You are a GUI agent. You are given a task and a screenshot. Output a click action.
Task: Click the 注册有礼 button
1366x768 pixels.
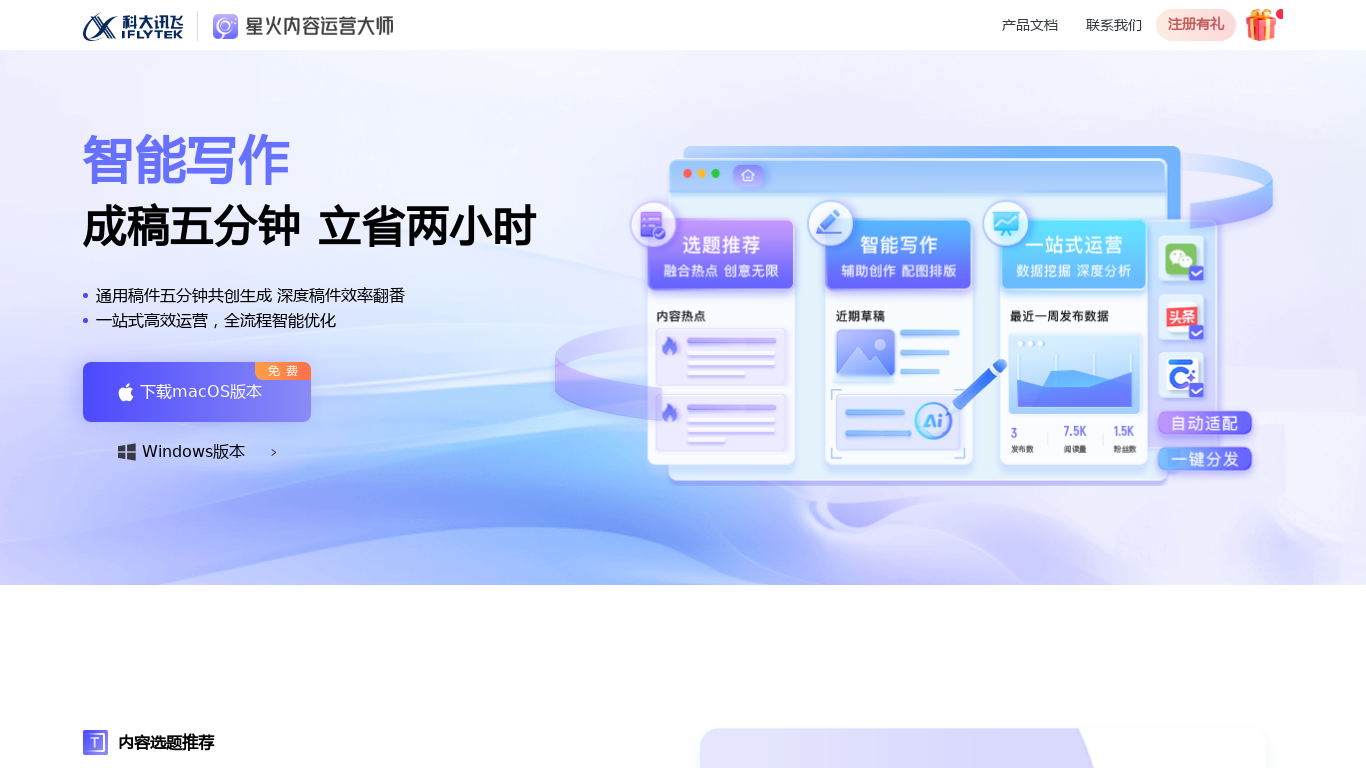(1195, 25)
